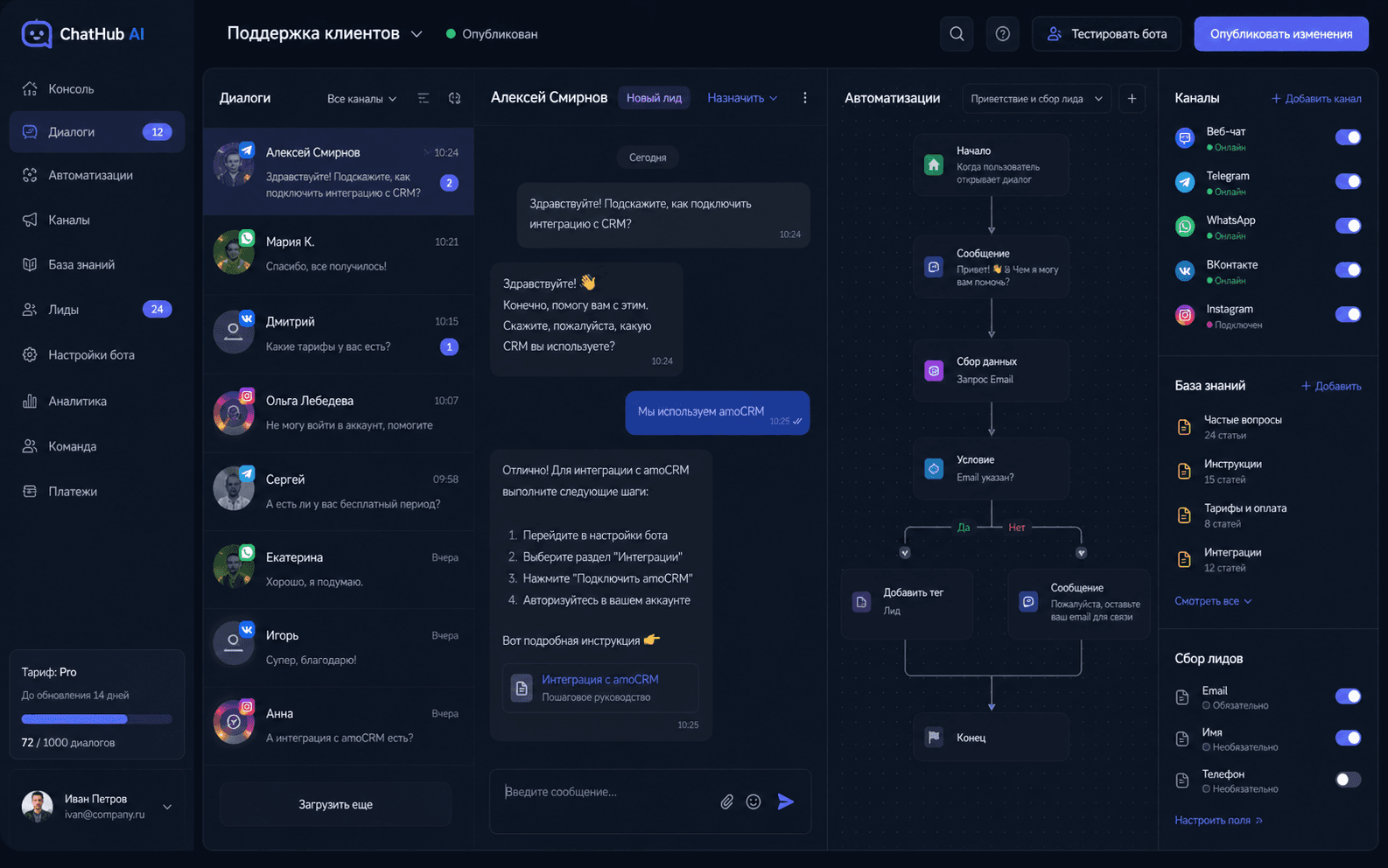Open the three-dot menu in chat header
The width and height of the screenshot is (1388, 868).
[805, 98]
